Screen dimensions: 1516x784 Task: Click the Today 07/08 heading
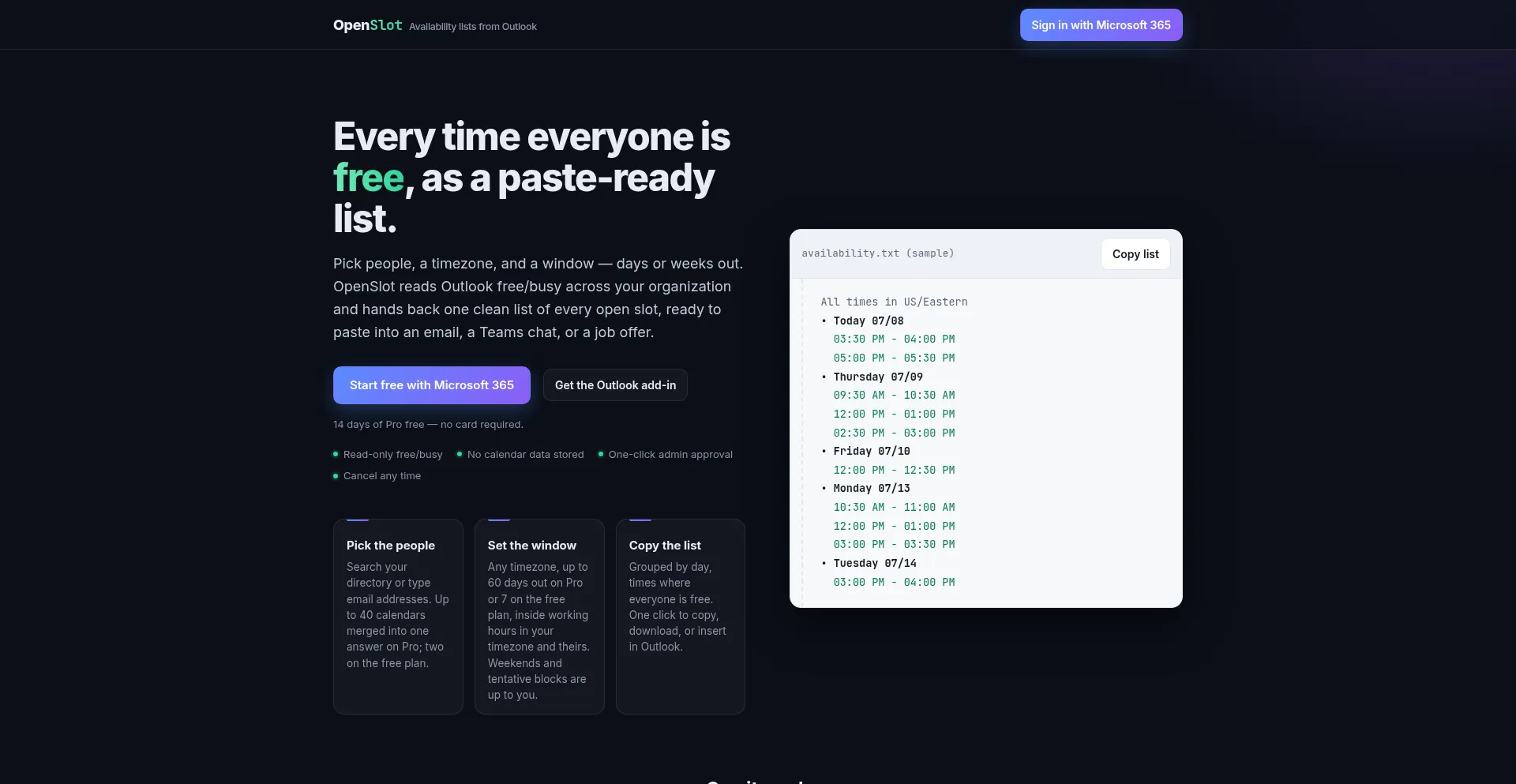[869, 321]
